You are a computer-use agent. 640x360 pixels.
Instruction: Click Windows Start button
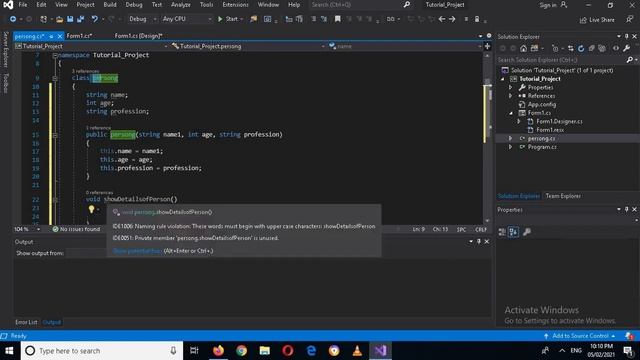tap(9, 351)
